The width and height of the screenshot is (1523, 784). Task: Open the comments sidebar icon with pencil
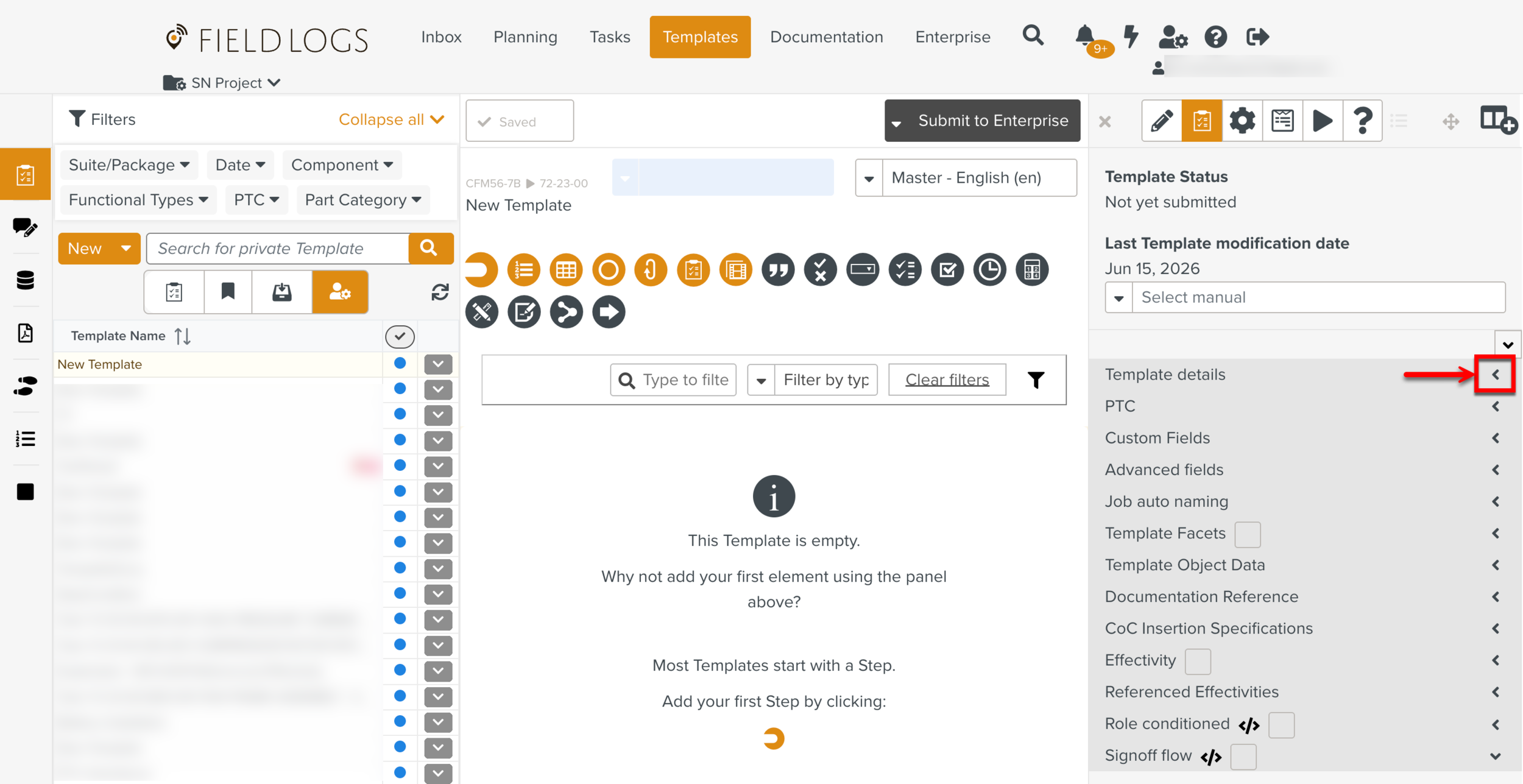25,227
